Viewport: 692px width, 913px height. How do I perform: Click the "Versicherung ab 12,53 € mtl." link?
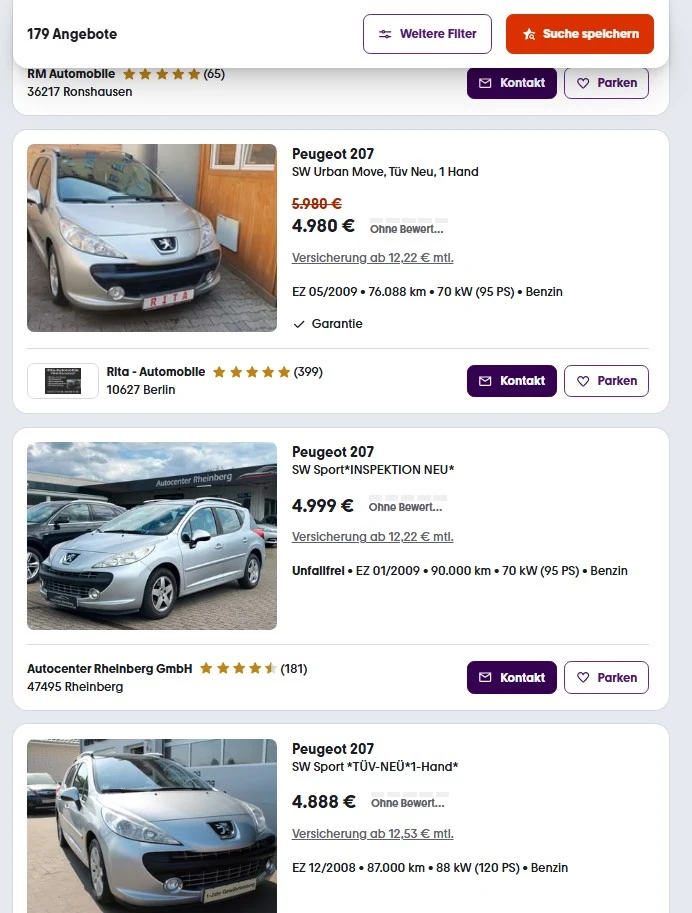[372, 833]
